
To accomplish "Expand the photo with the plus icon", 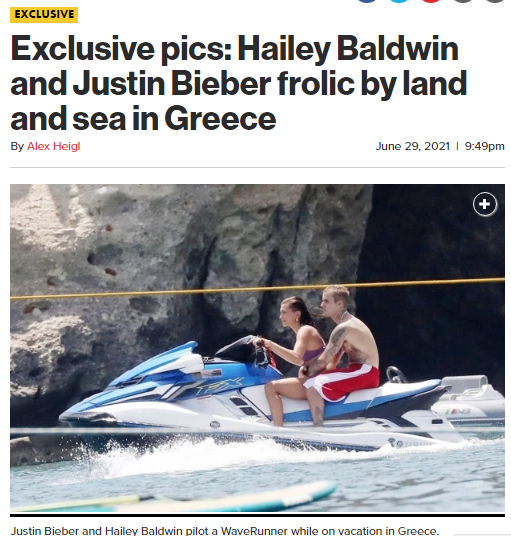I will coord(485,204).
